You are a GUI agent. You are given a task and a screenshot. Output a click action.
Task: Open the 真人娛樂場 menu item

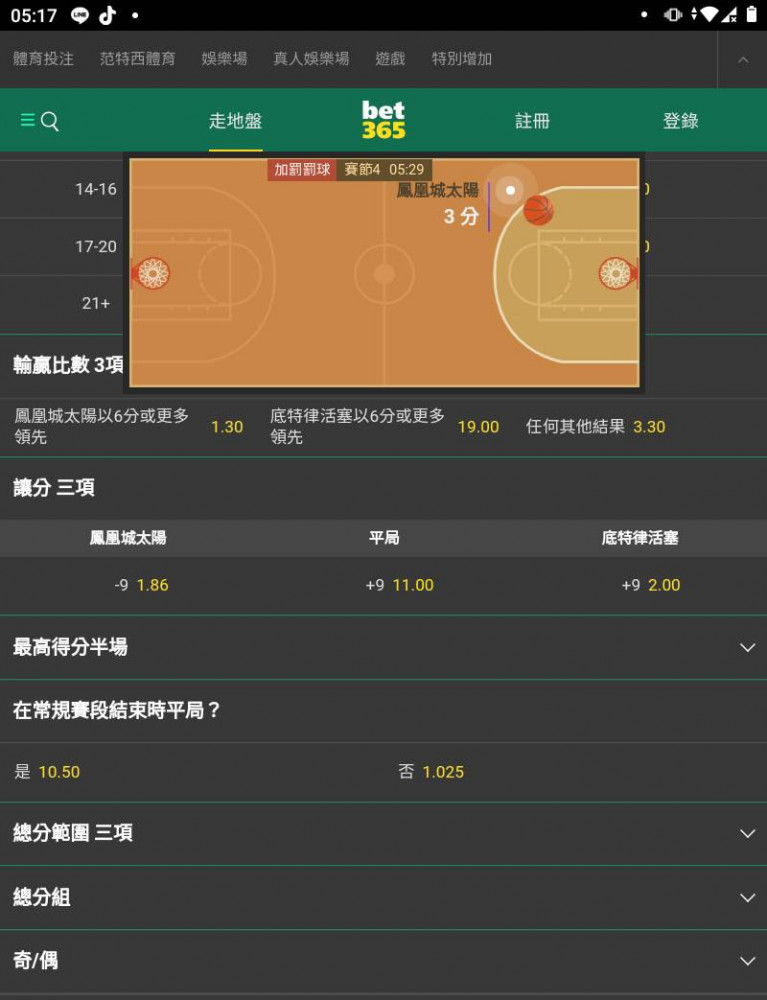coord(311,59)
